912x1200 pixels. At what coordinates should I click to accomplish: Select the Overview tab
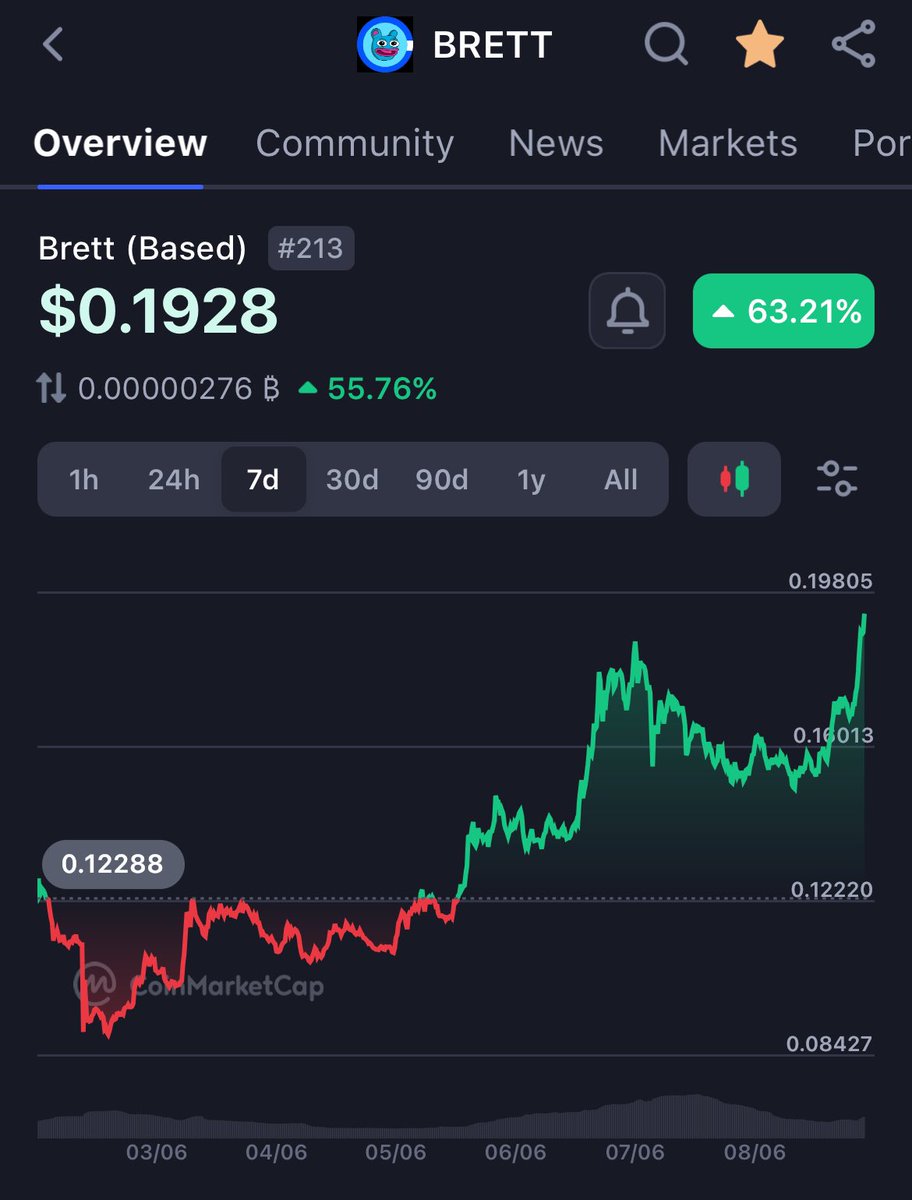120,143
